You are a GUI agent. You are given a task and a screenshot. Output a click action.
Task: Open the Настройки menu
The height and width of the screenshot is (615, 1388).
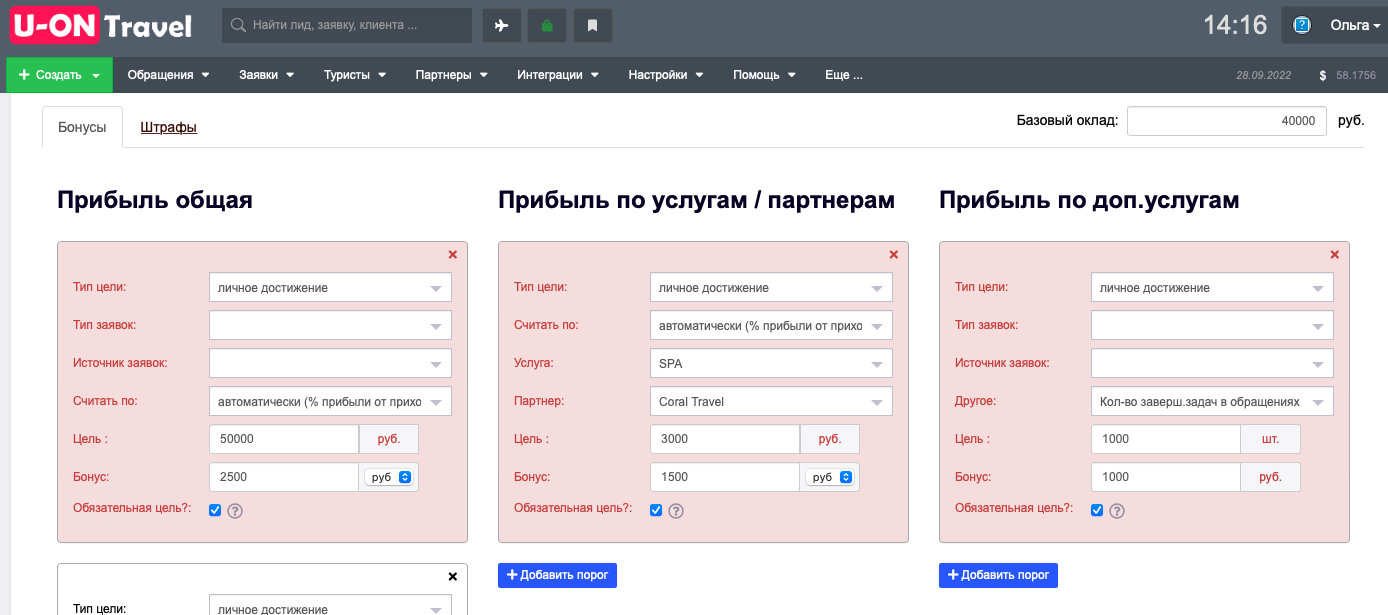665,75
